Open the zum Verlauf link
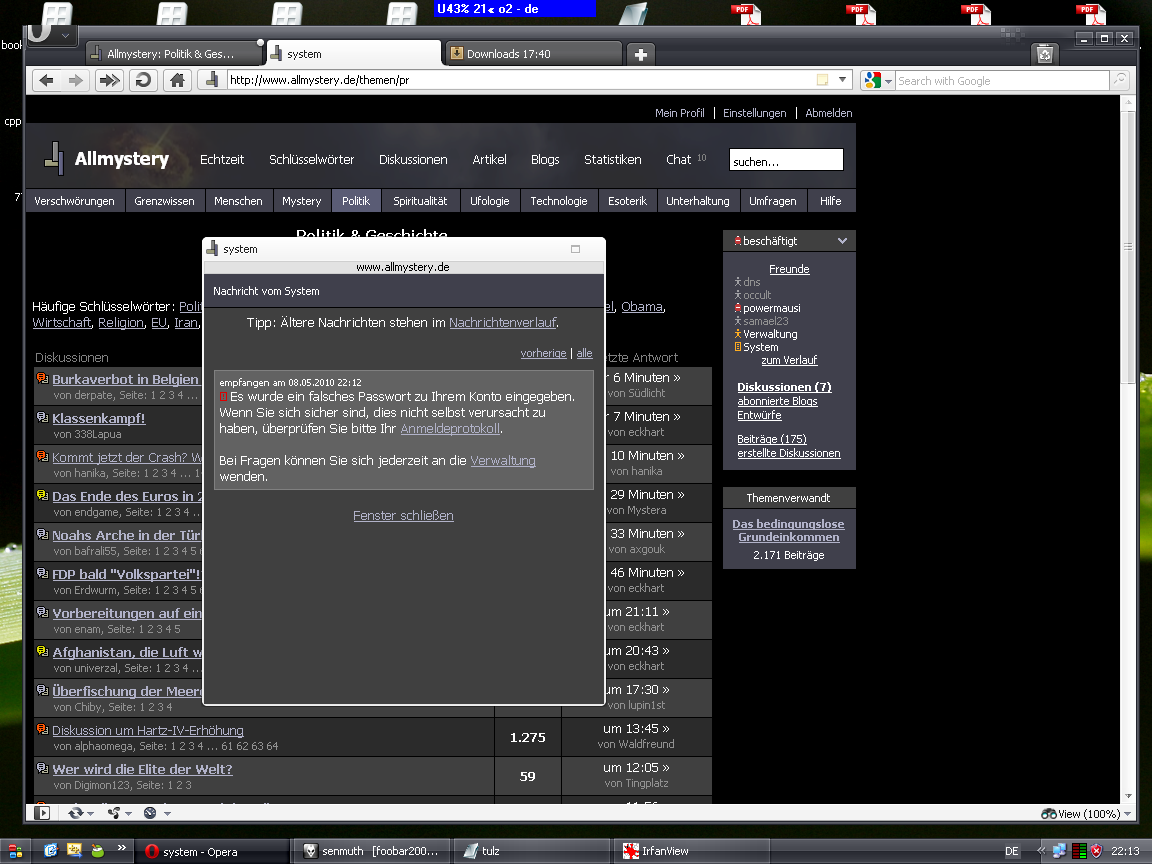Viewport: 1152px width, 864px height. click(789, 360)
